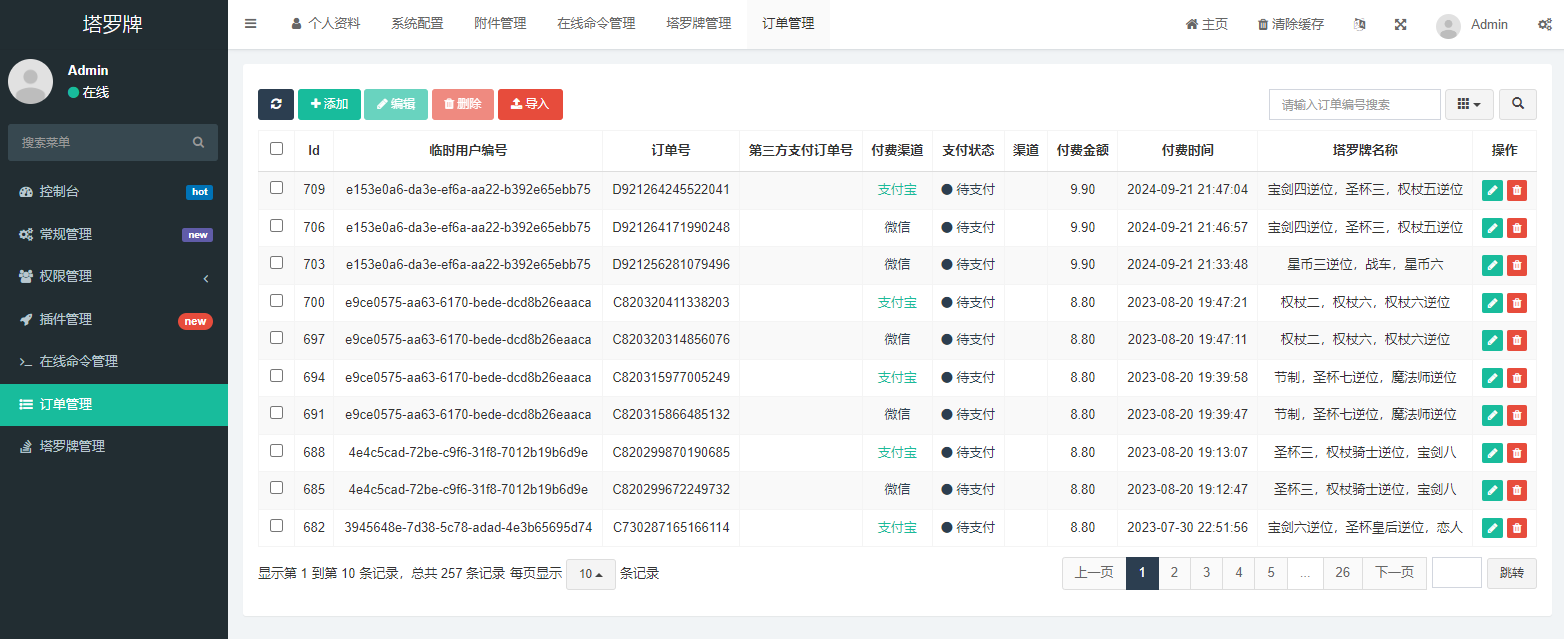Switch to 个人资料 tab
The image size is (1564, 639).
[x=326, y=24]
